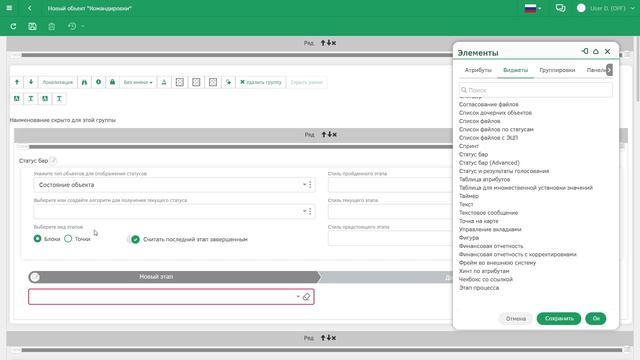The image size is (640, 360).
Task: Expand the history dropdown arrow
Action: [82, 27]
